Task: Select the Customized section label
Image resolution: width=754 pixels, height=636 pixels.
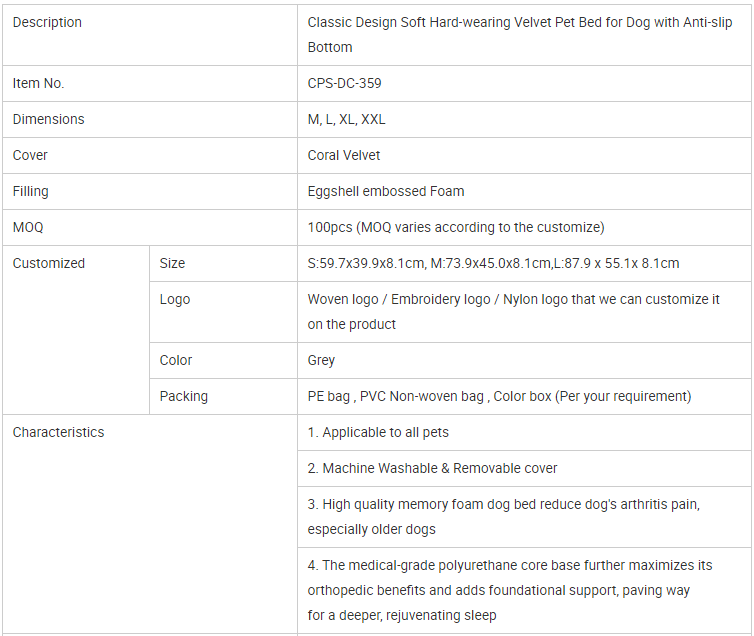Action: (x=49, y=264)
